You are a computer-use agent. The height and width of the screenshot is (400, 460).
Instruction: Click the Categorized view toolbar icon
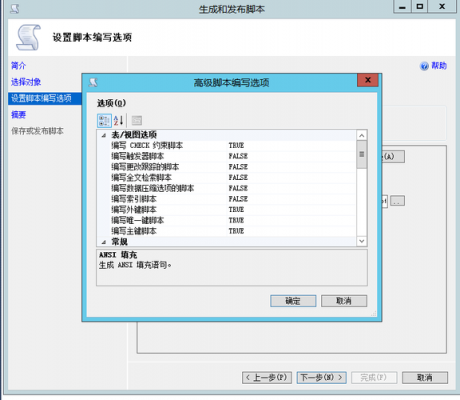click(104, 120)
